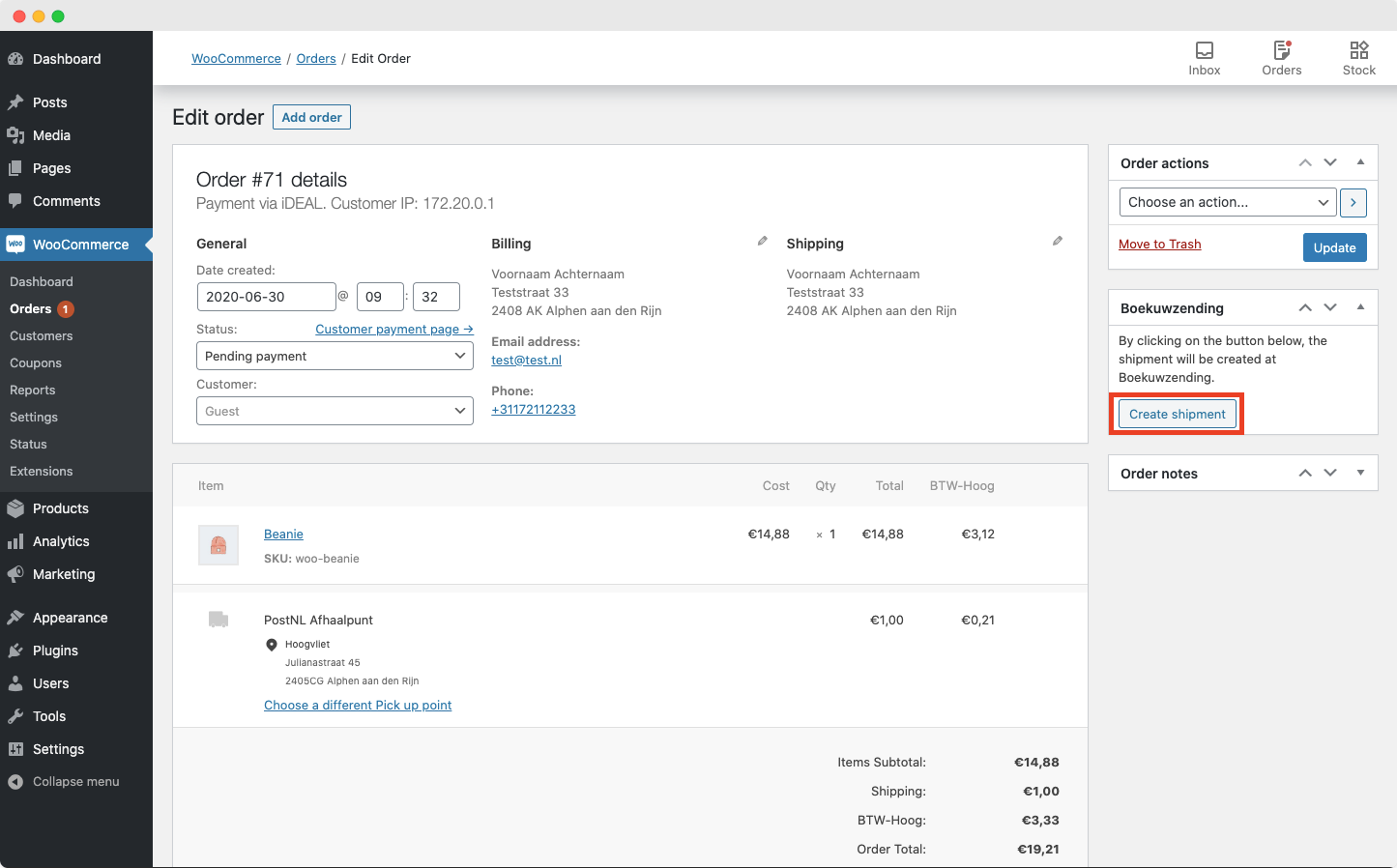Screen dimensions: 1397x868
Task: Click the SKU woo-beanie text
Action: coord(311,559)
